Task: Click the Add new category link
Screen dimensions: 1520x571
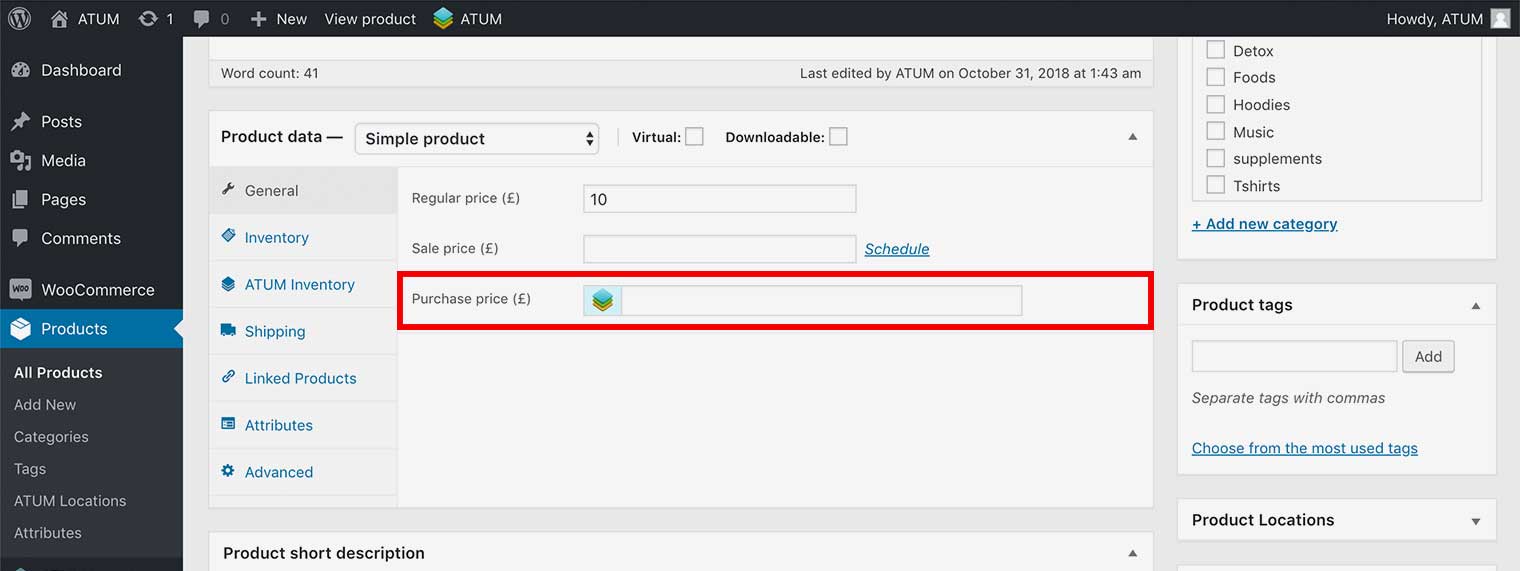Action: tap(1264, 224)
